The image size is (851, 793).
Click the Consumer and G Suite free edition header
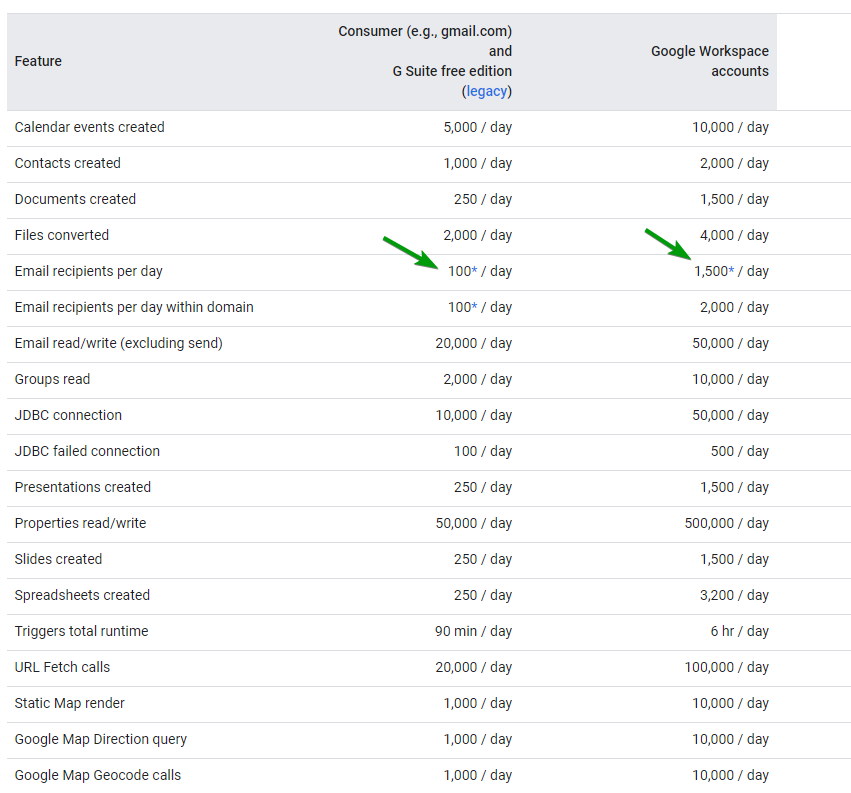(x=425, y=51)
